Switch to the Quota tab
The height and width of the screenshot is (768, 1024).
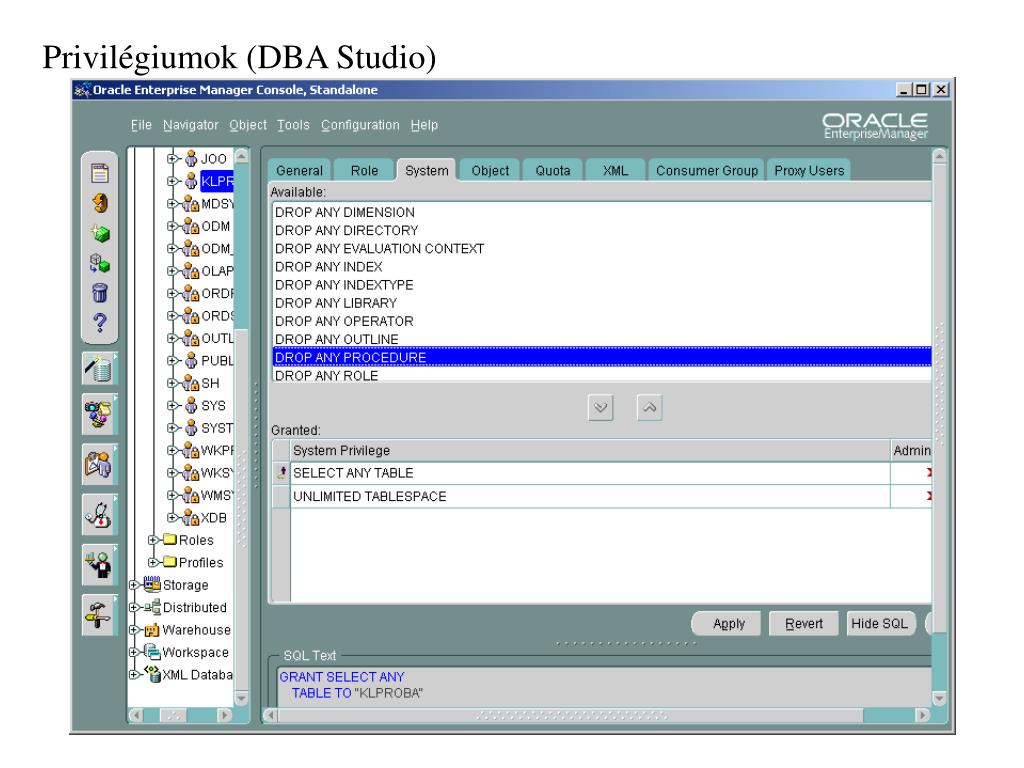(552, 170)
